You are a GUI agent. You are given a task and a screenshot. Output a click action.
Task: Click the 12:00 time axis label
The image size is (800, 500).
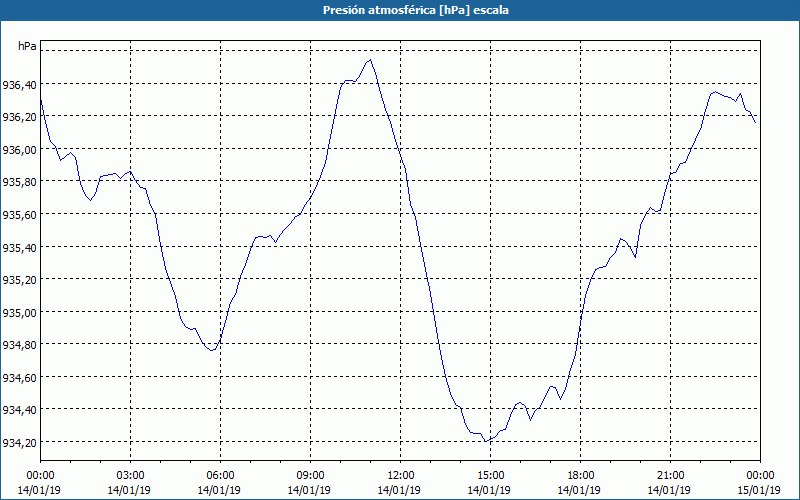(x=401, y=476)
